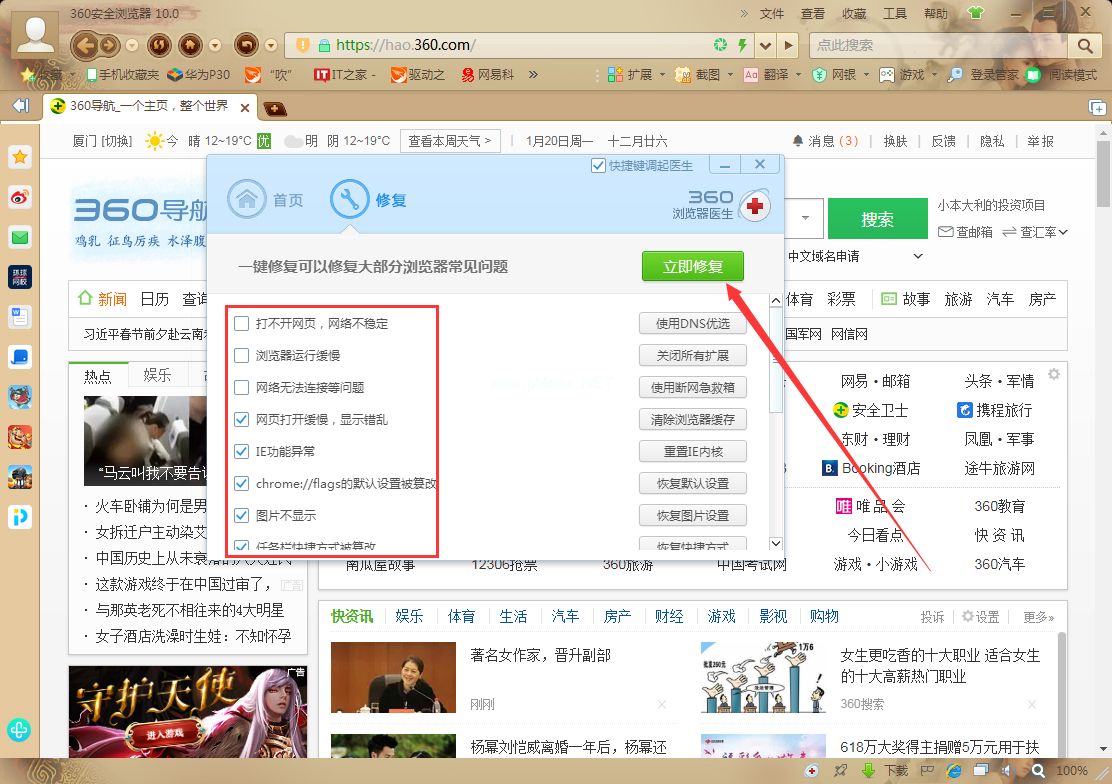Launch the 翻译 translate tool
Viewport: 1112px width, 784px height.
(x=778, y=75)
